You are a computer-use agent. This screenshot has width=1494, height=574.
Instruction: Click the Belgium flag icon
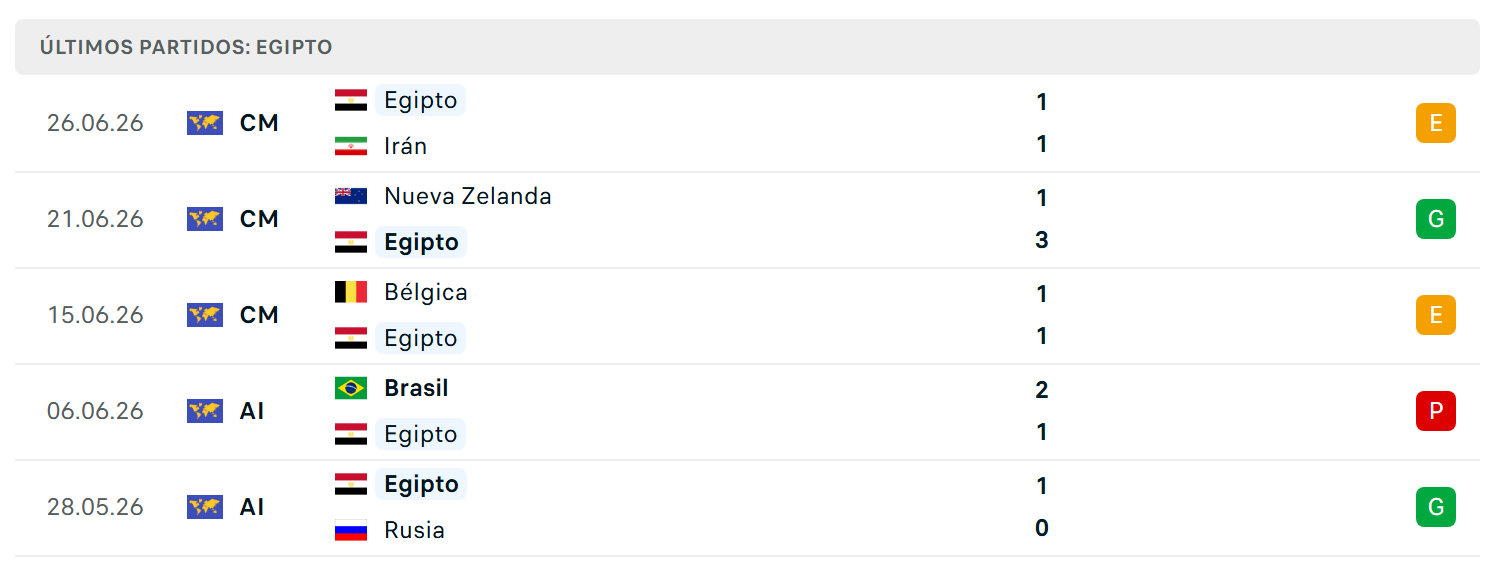click(351, 292)
